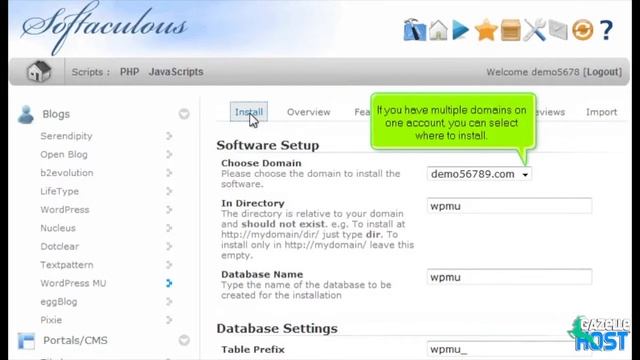Open Pixie script link
Screen dimensions: 640x360
(51, 320)
